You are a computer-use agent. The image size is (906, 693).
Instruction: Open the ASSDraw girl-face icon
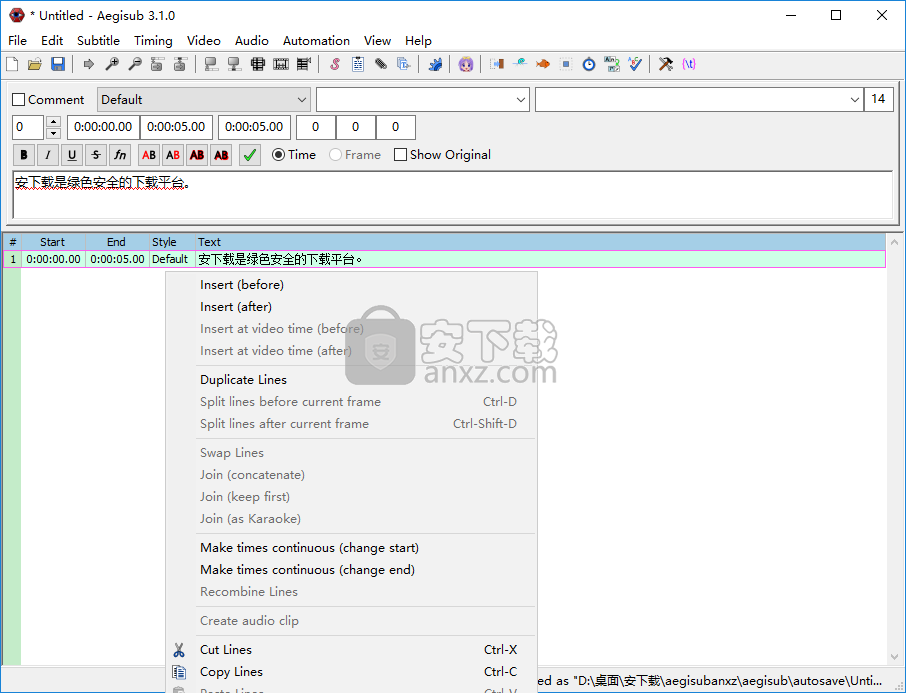tap(466, 64)
